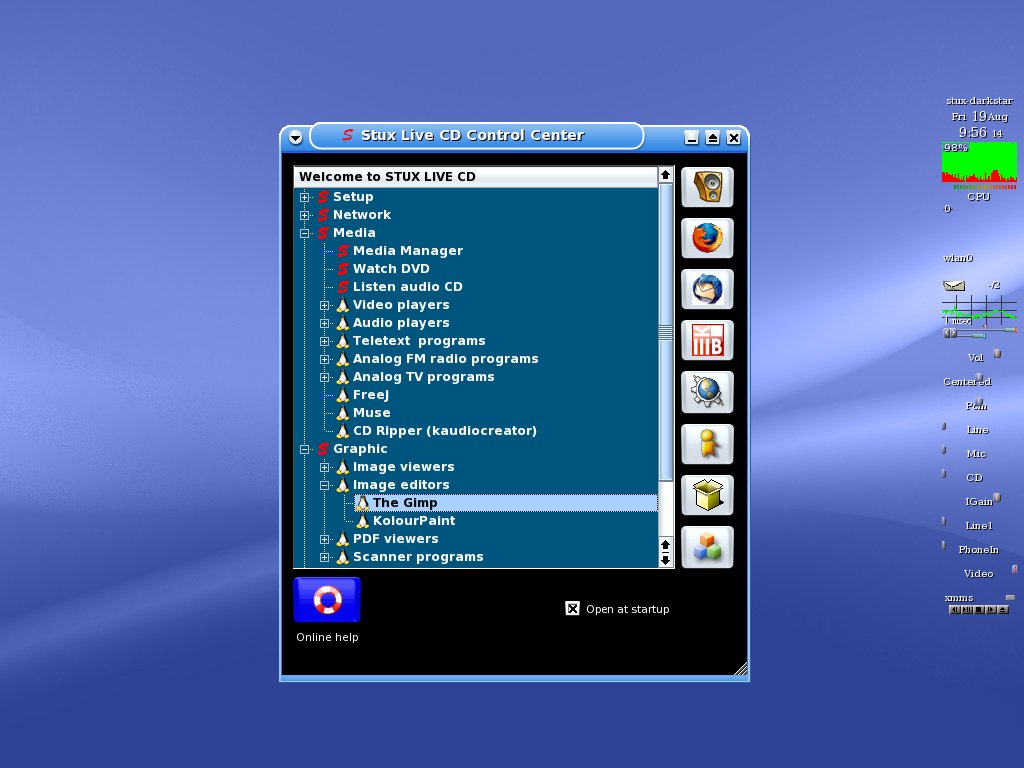Image resolution: width=1024 pixels, height=768 pixels.
Task: Click the red S logo in title bar
Action: (347, 135)
